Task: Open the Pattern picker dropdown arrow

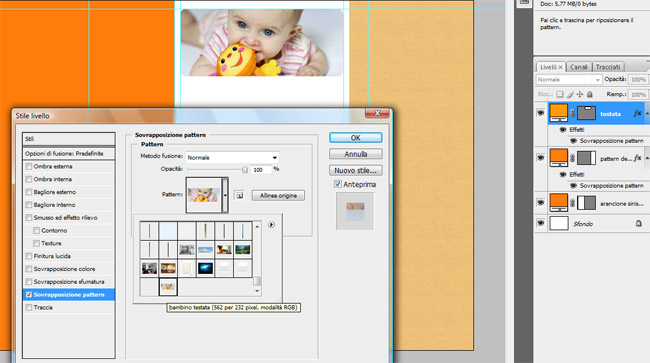Action: click(x=225, y=195)
